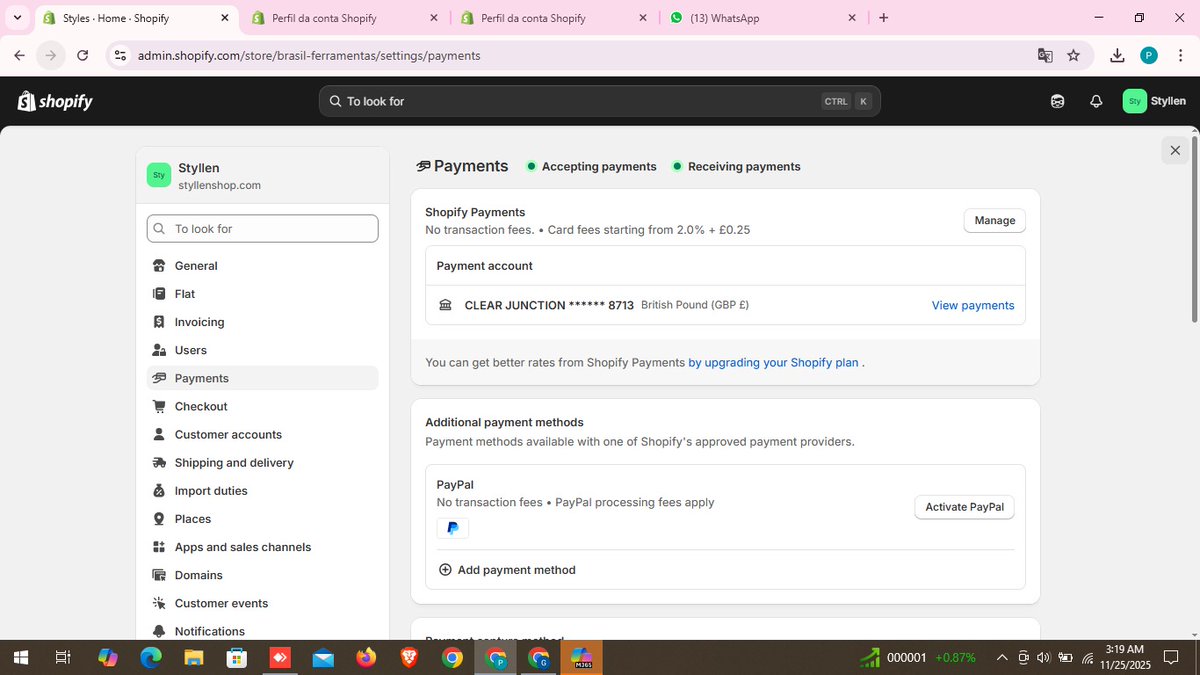
Task: Select Payments in the settings sidebar
Action: 262,378
